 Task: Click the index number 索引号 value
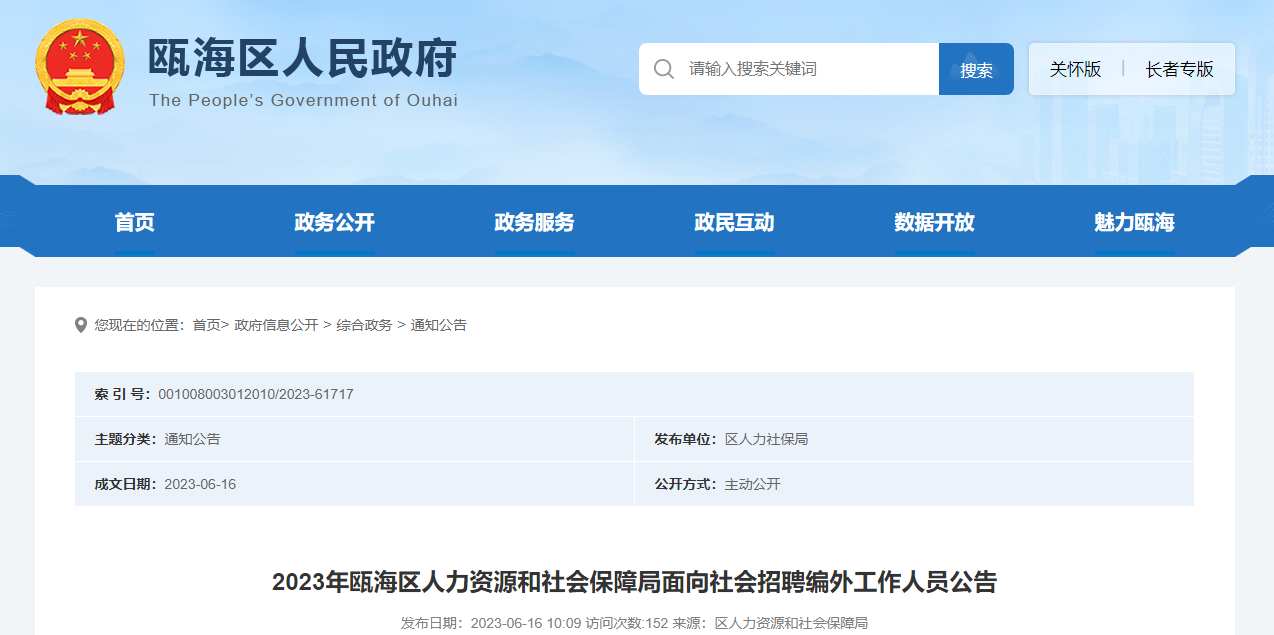(255, 394)
